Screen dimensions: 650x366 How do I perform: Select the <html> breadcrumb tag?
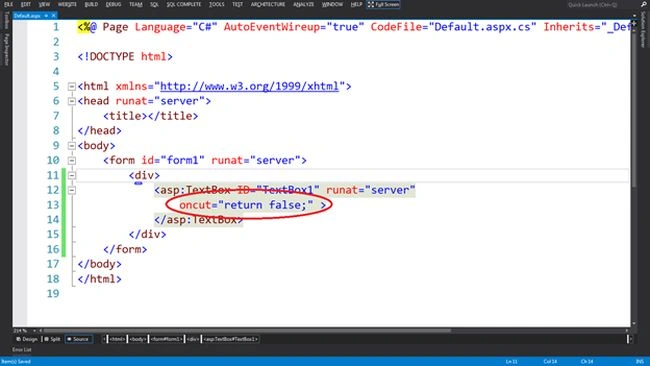[x=117, y=339]
